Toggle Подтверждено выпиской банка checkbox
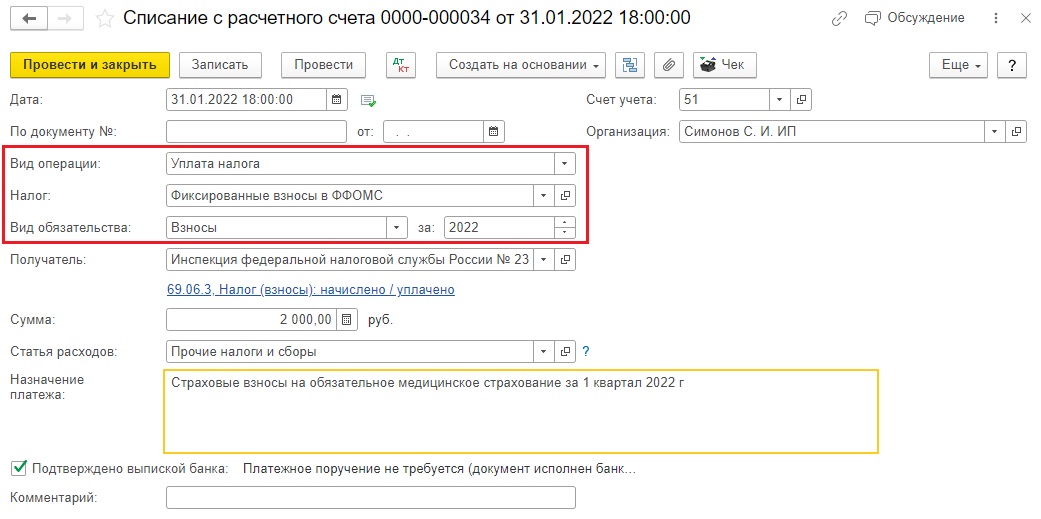Screen dimensions: 1041x519 point(19,468)
